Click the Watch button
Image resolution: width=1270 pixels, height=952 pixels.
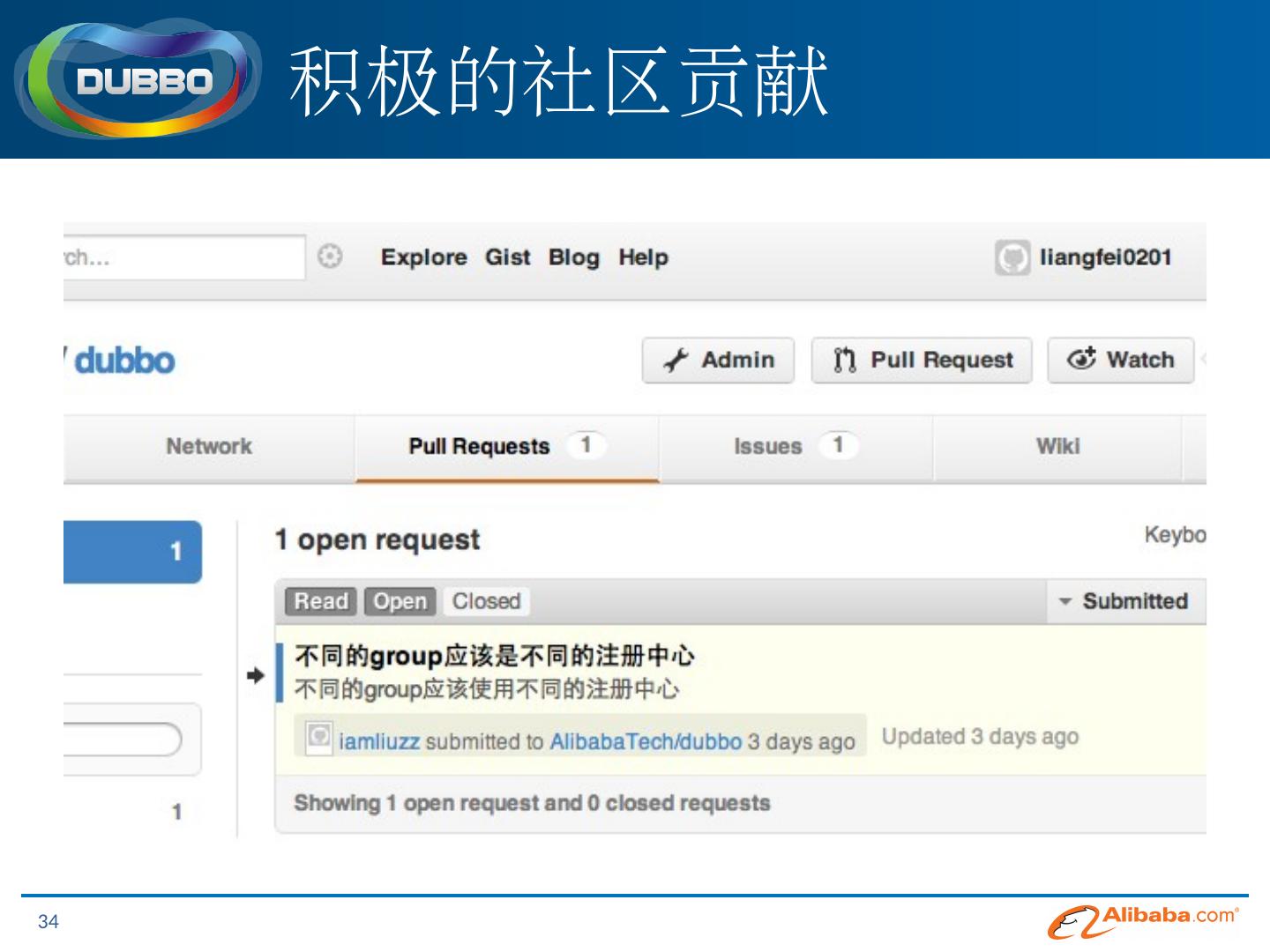tap(1121, 360)
